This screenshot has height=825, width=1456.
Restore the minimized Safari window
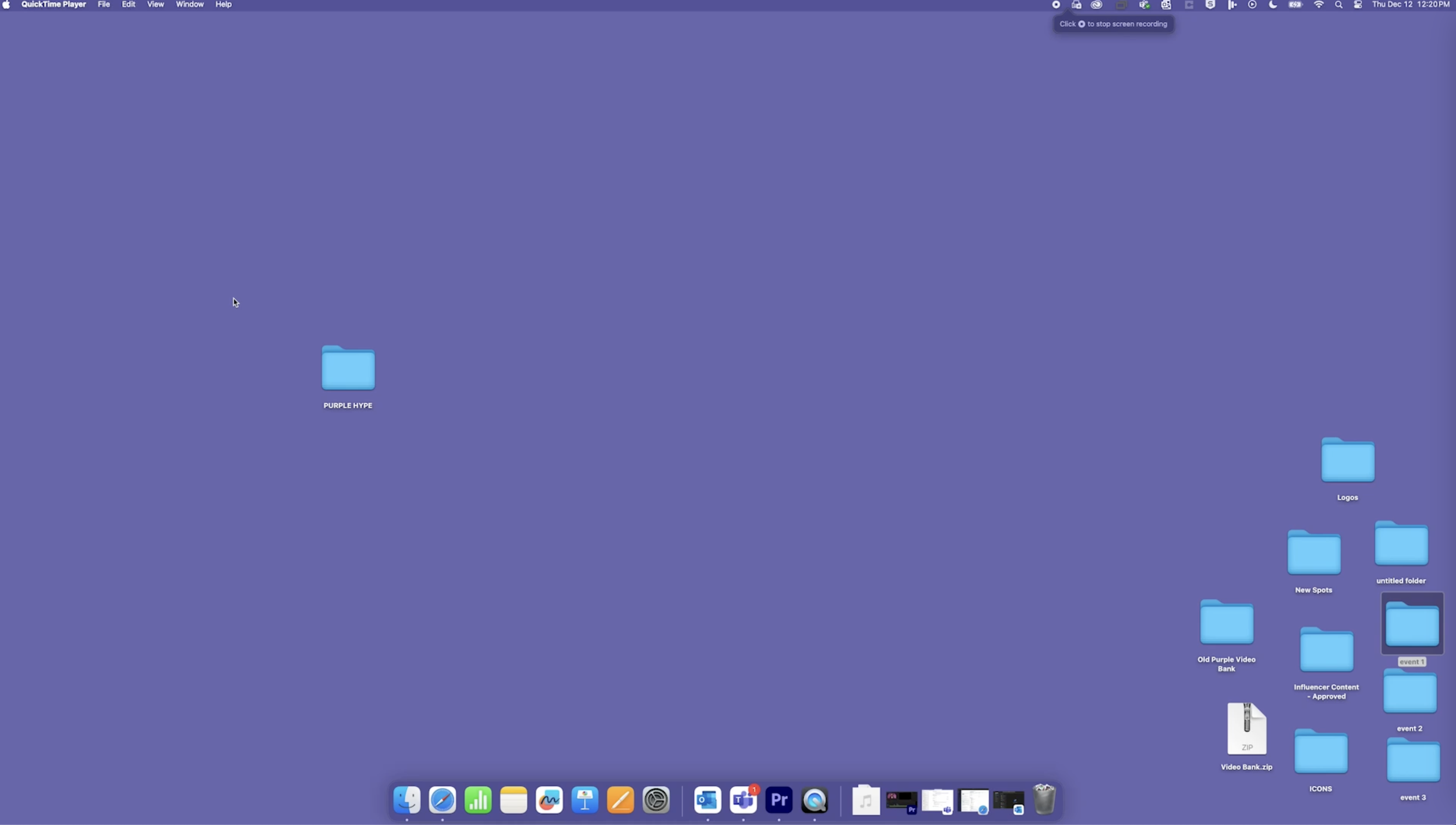pos(973,801)
